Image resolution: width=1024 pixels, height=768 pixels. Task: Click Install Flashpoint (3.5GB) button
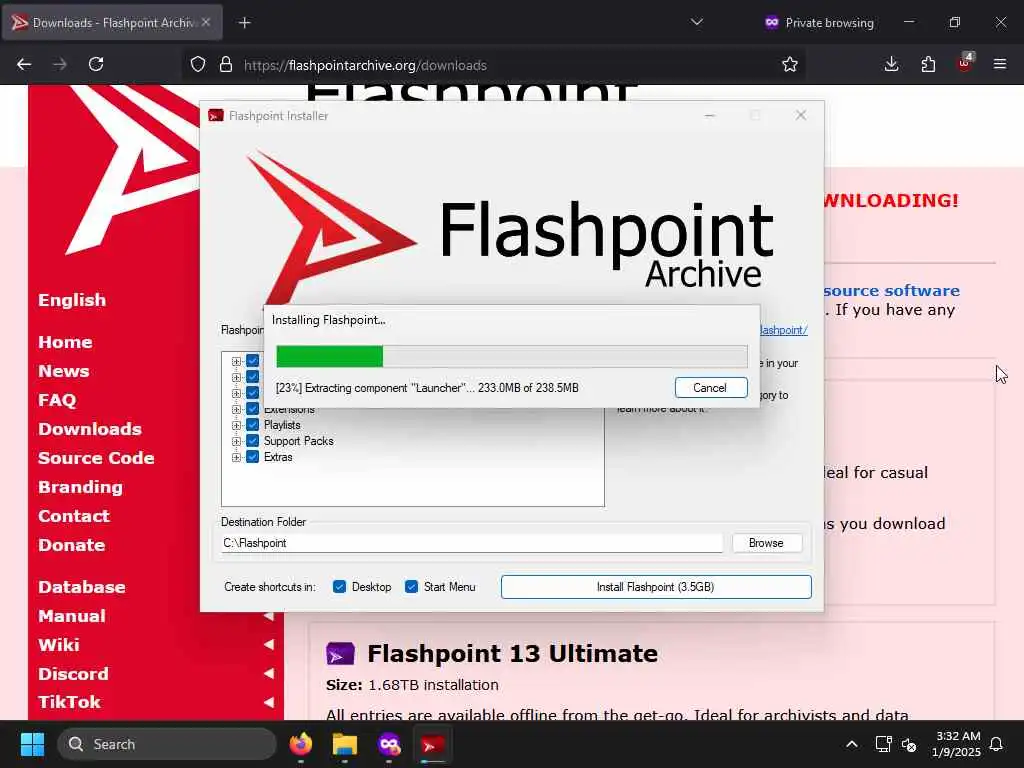656,587
